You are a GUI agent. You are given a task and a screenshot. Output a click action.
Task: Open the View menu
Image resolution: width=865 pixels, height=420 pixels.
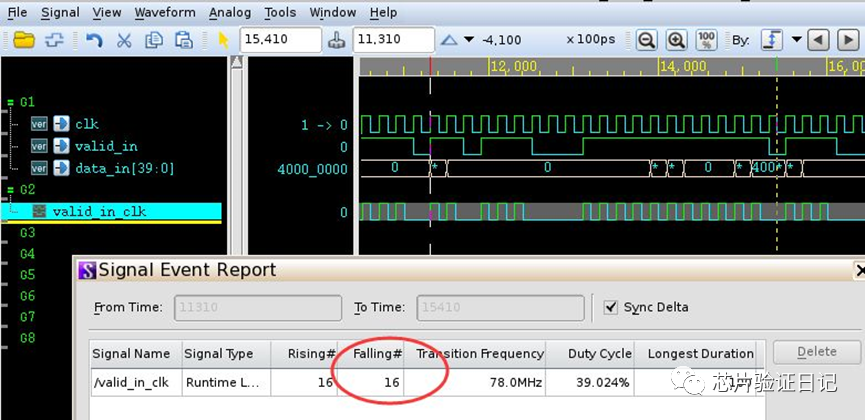point(107,13)
